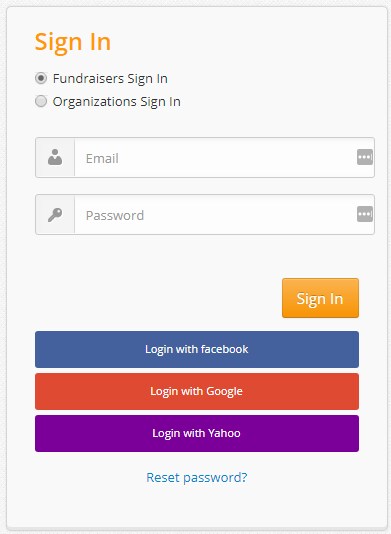Choose the red social login button
Image resolution: width=391 pixels, height=534 pixels.
[197, 391]
